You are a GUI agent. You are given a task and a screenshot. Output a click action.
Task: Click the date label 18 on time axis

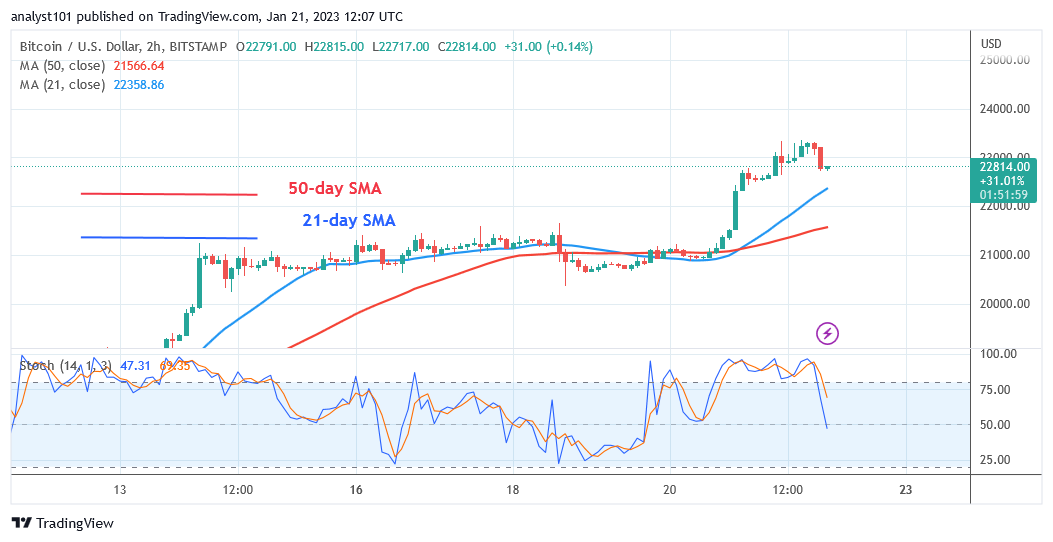pyautogui.click(x=513, y=490)
